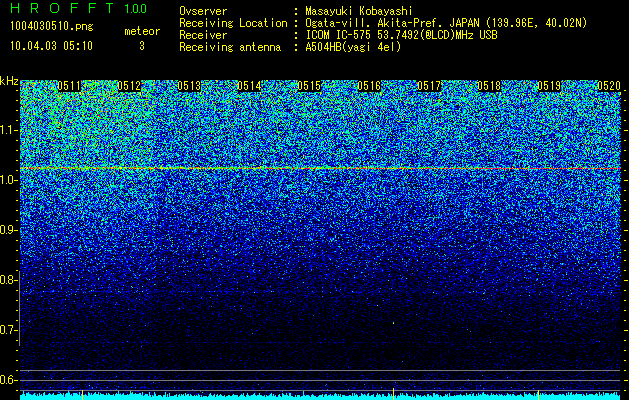Click the meteor count value 3

tap(142, 46)
